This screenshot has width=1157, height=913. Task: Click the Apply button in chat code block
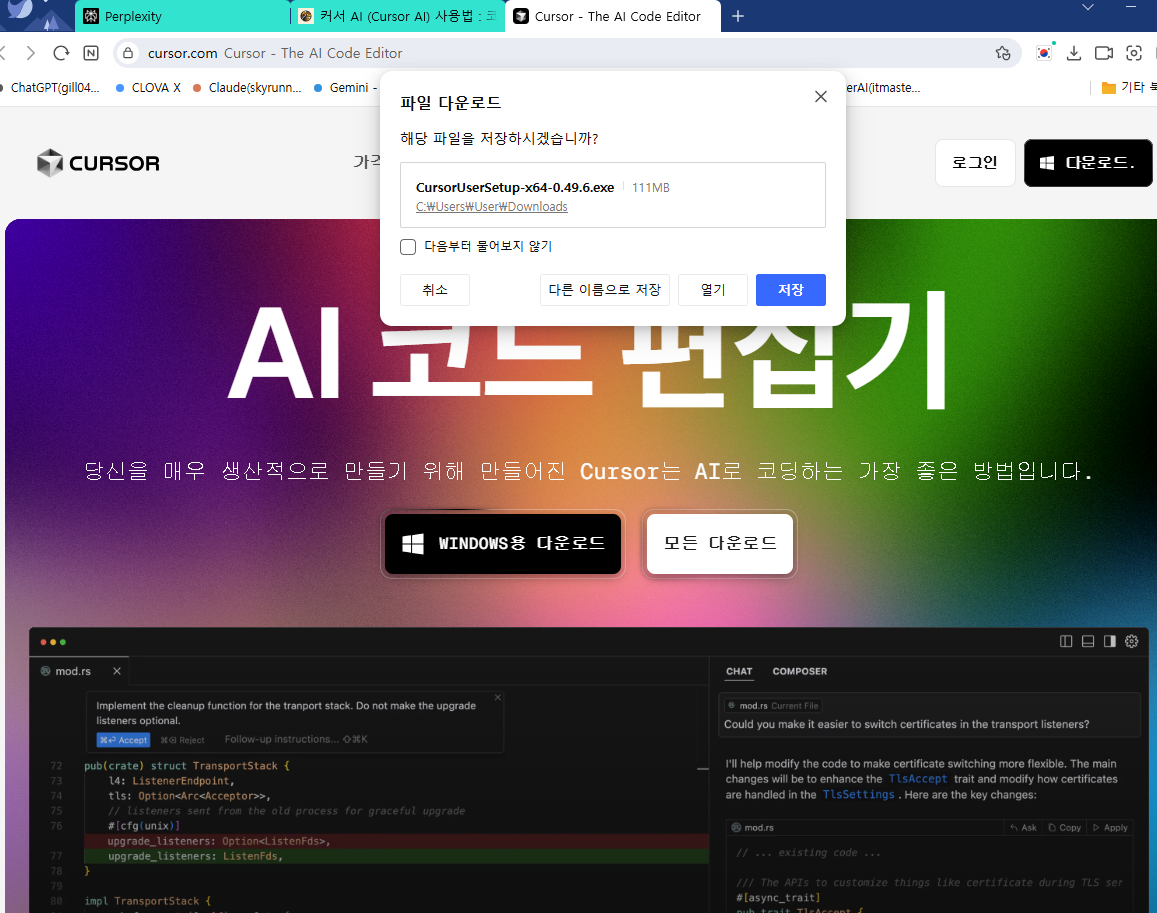(1111, 827)
